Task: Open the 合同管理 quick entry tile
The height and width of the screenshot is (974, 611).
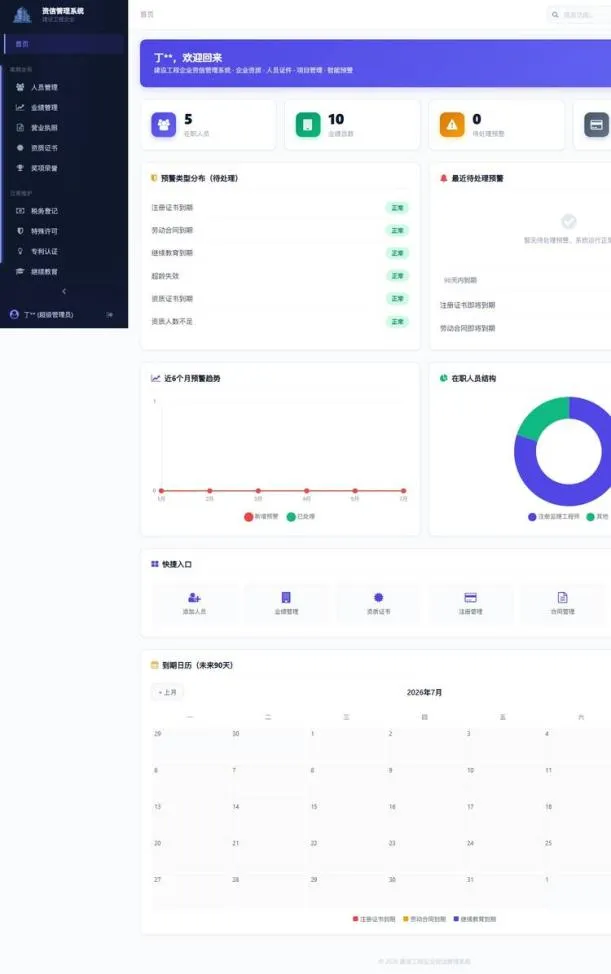Action: click(x=563, y=603)
